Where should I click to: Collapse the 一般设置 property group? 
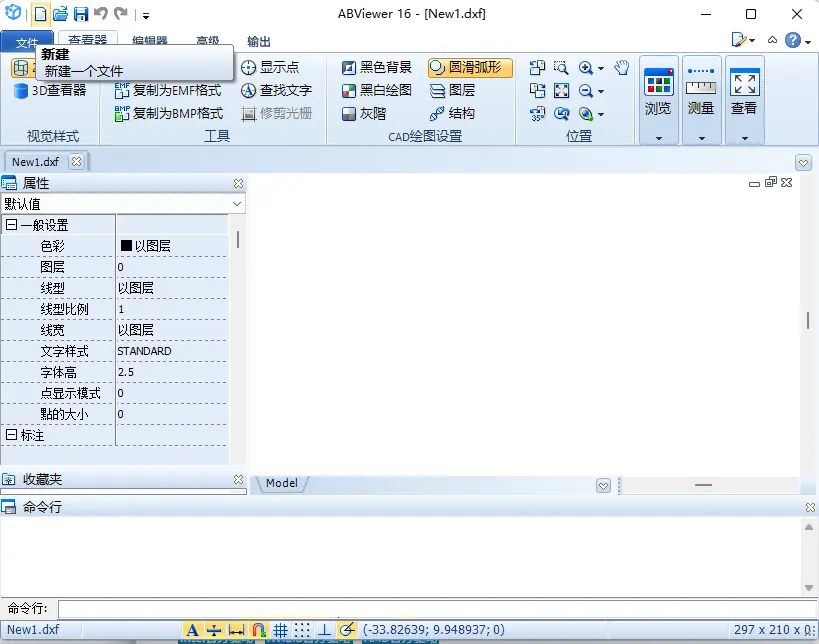coord(11,225)
